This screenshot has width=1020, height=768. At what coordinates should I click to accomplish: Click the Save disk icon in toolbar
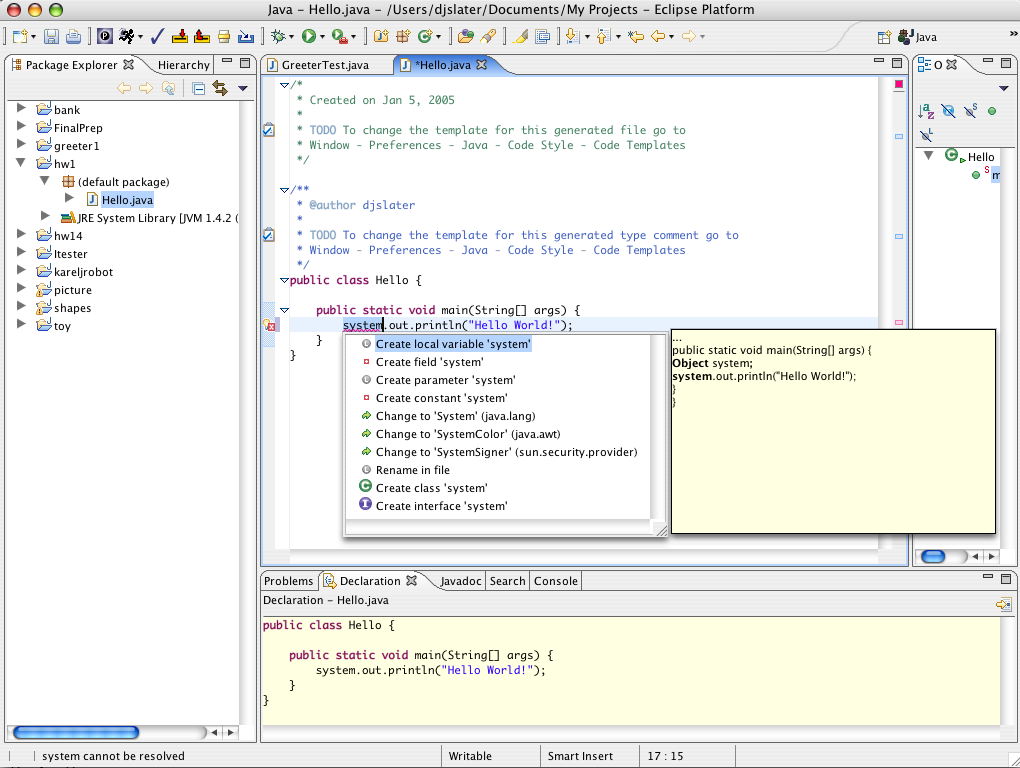point(52,36)
